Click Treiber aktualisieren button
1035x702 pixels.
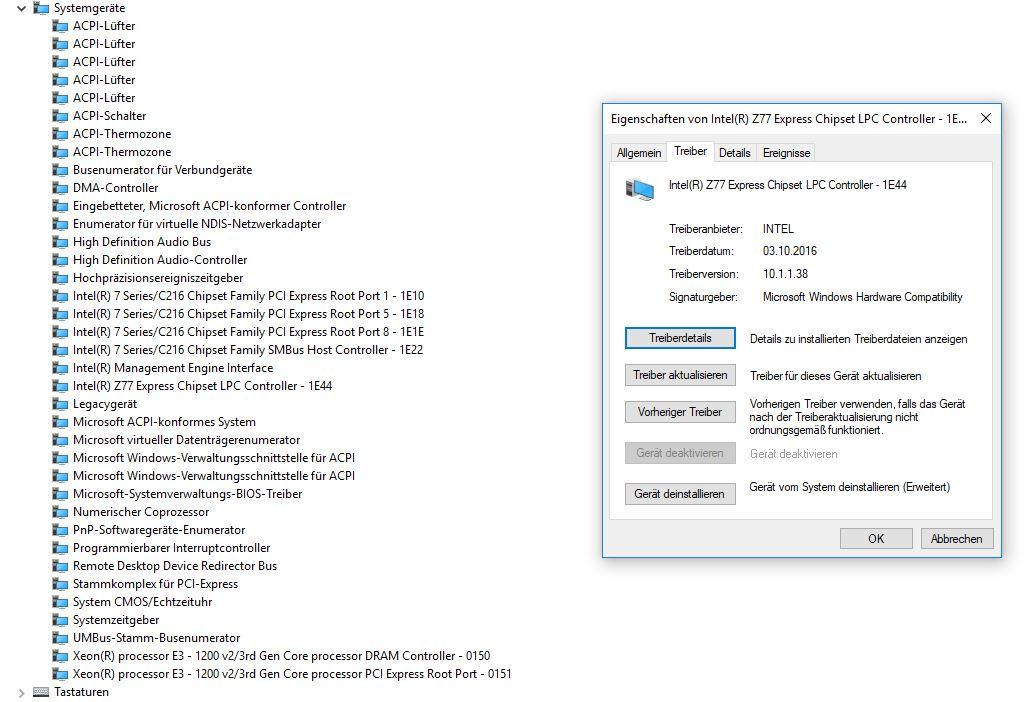(x=680, y=375)
